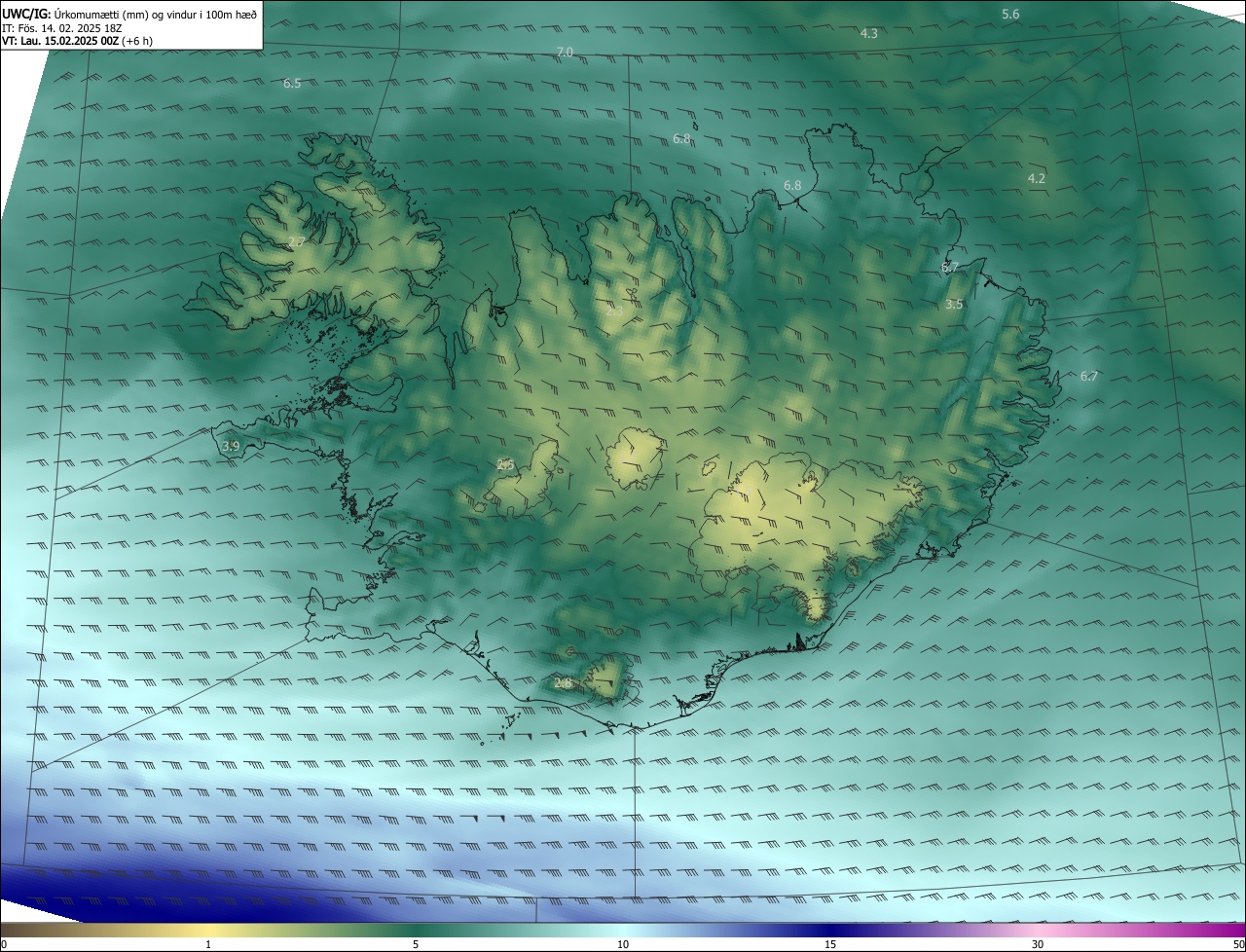
Task: Click the 6.7 value directly above 3.5
Action: coord(950,267)
